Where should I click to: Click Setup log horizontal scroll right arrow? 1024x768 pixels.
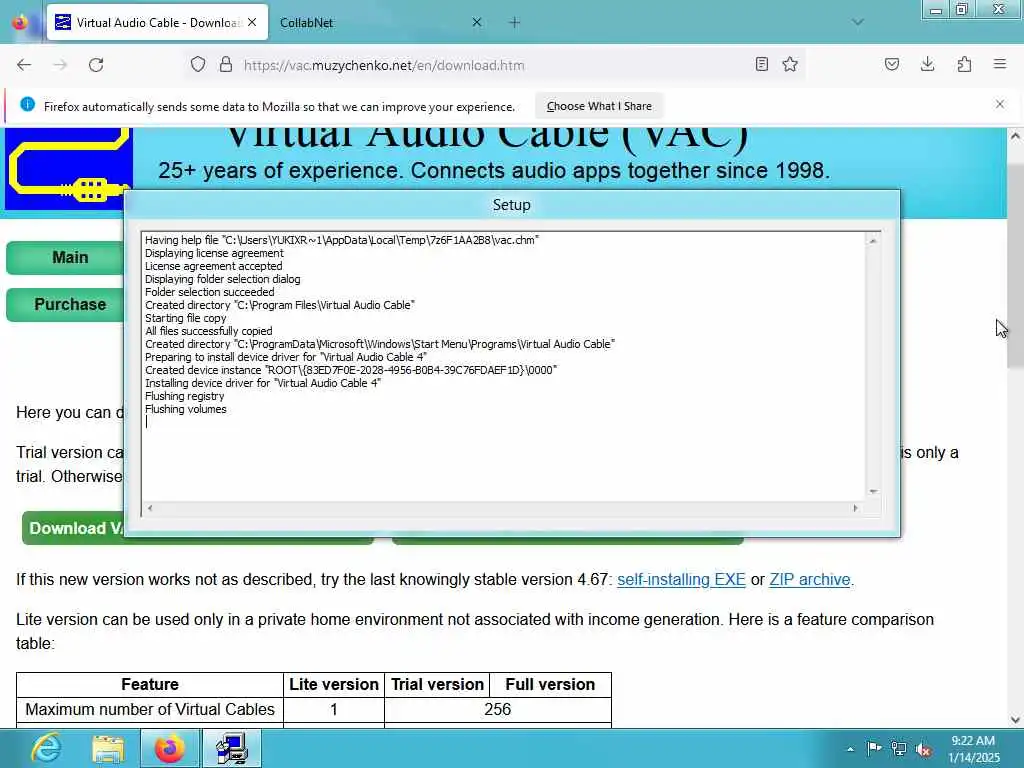click(x=856, y=508)
